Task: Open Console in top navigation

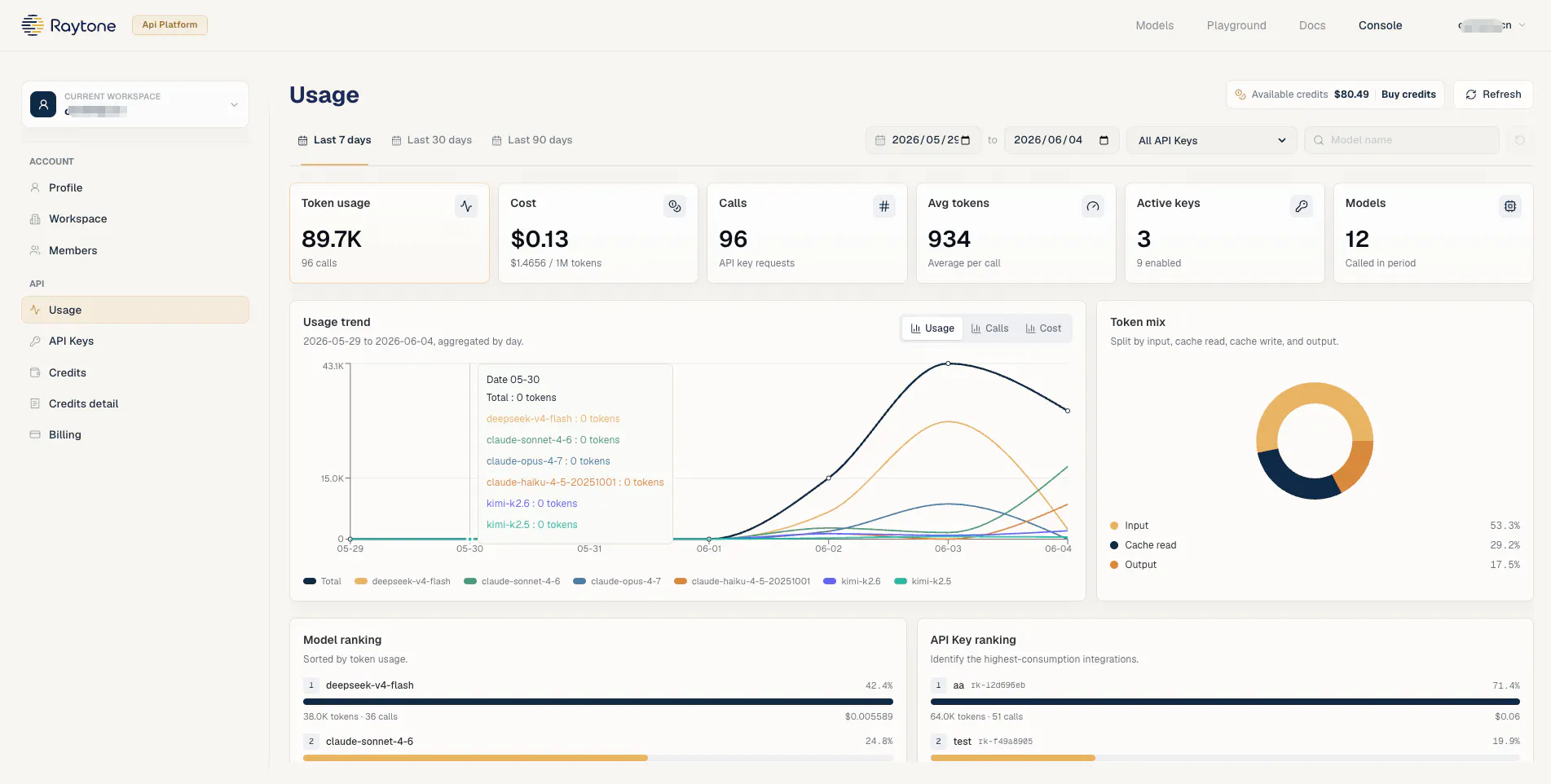Action: tap(1381, 25)
